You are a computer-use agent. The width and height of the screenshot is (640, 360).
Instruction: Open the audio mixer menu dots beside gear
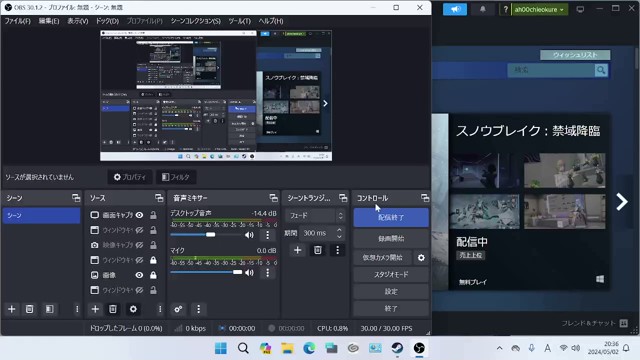point(198,309)
